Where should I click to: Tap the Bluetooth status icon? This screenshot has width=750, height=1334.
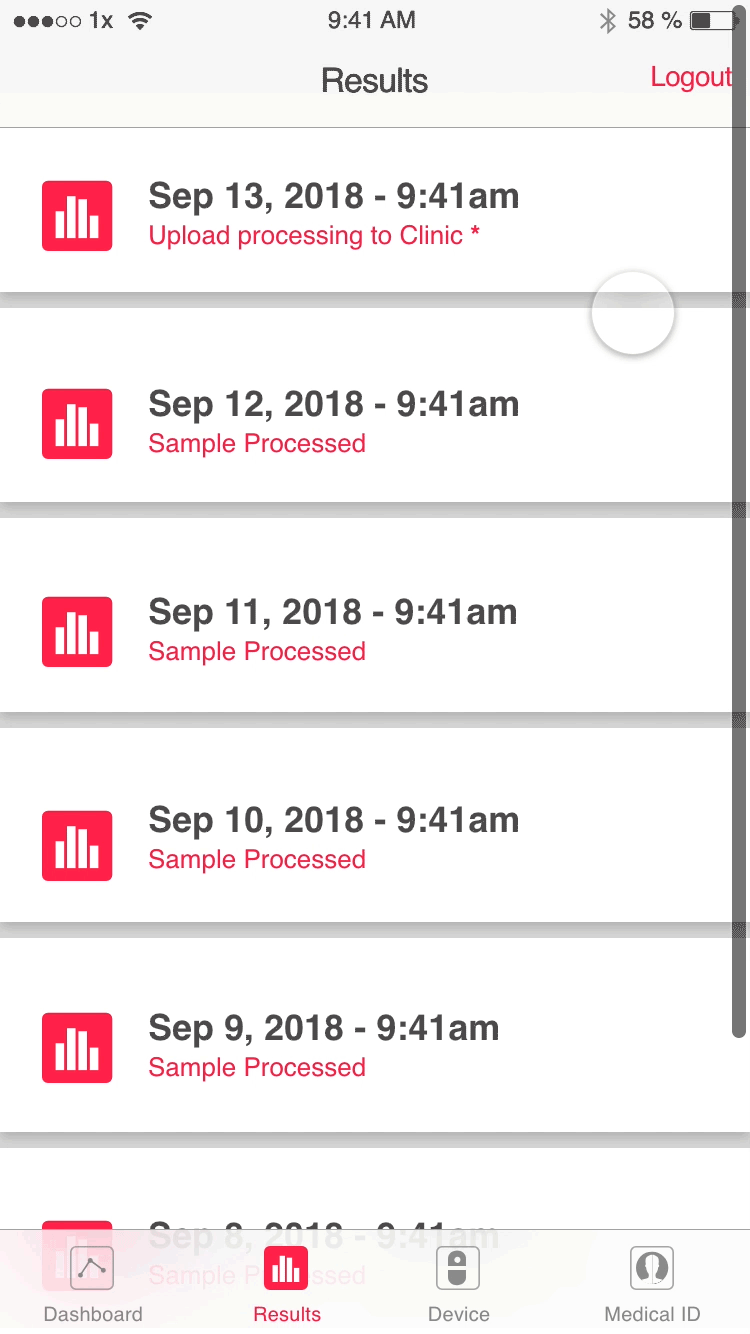pos(607,21)
